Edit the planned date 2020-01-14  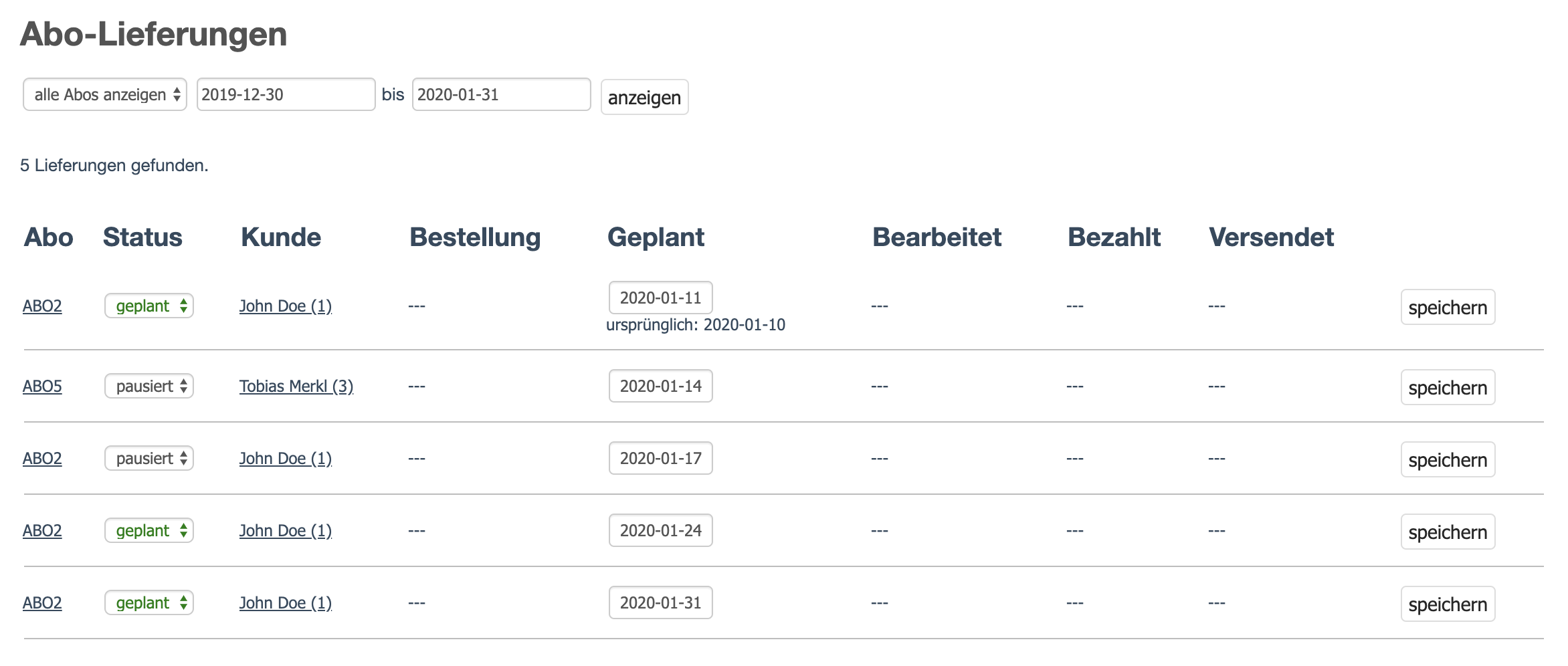coord(660,386)
